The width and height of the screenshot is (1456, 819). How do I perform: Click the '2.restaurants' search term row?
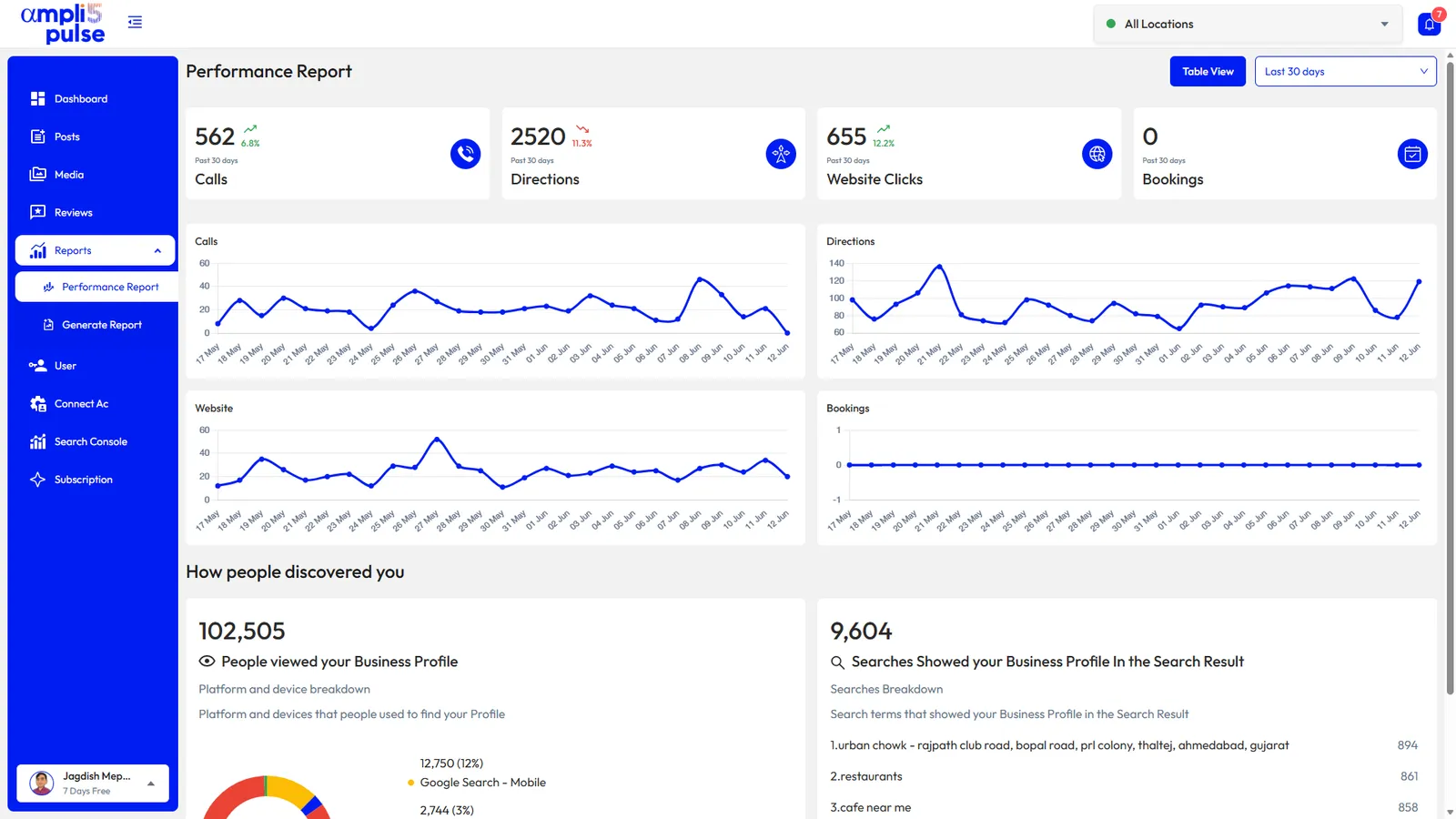(x=1124, y=776)
